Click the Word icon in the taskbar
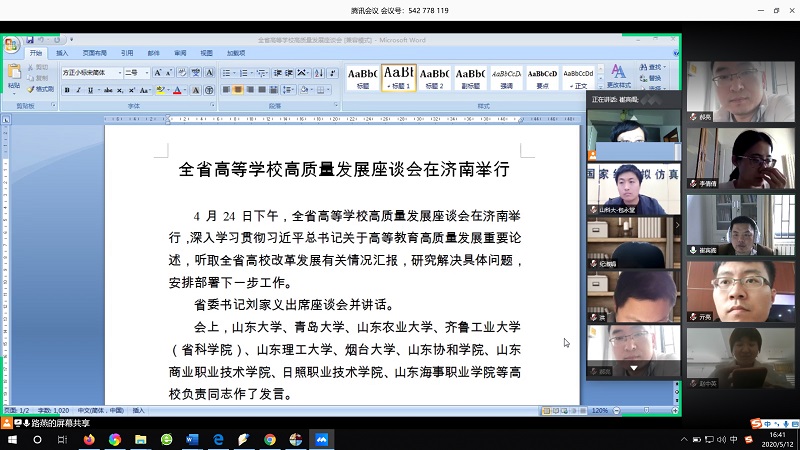Viewport: 800px width, 450px height. point(193,439)
